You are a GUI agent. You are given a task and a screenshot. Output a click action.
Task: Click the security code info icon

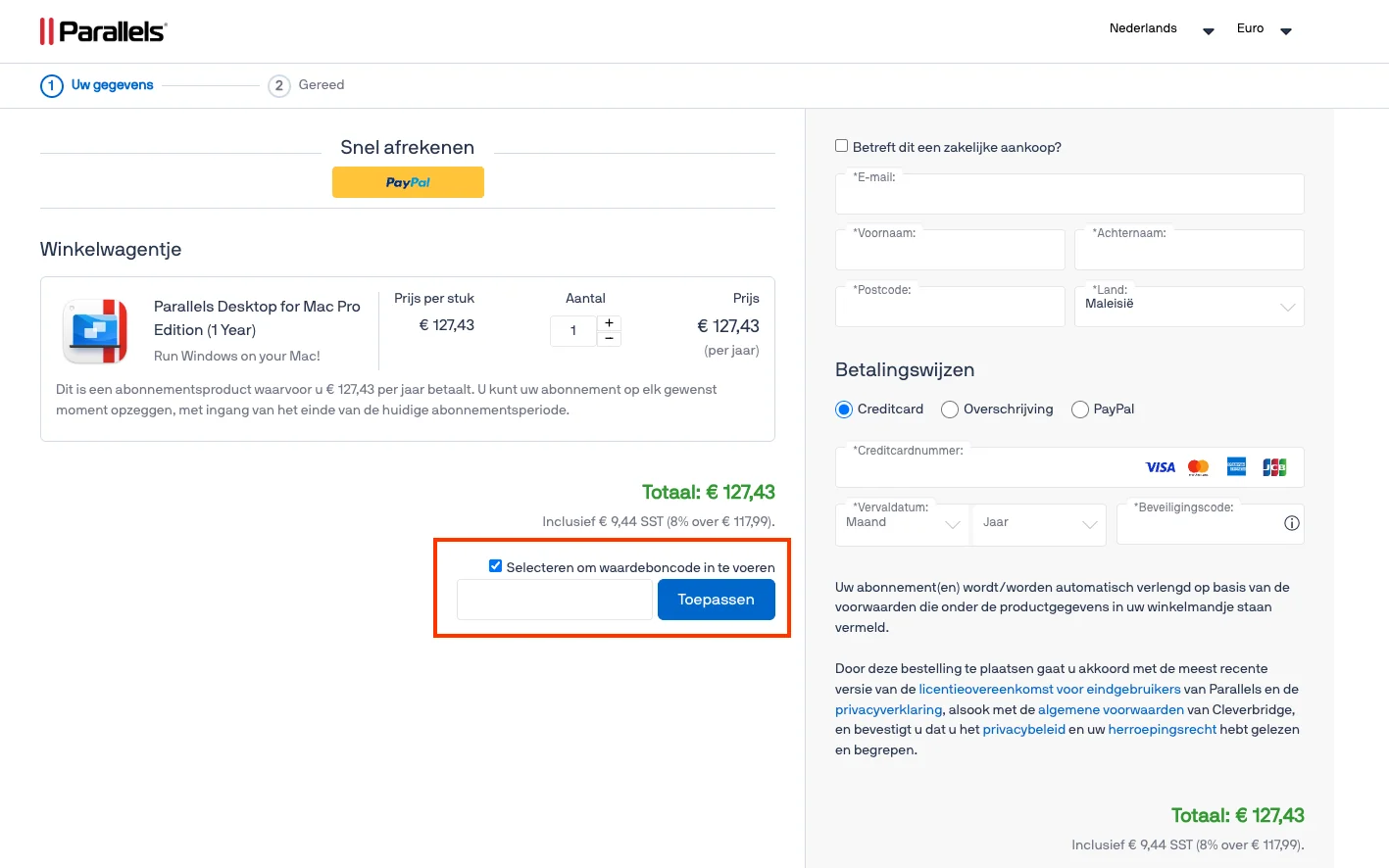(1292, 523)
